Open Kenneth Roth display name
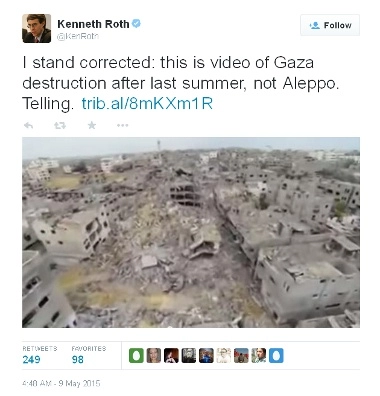The height and width of the screenshot is (396, 380). click(93, 24)
